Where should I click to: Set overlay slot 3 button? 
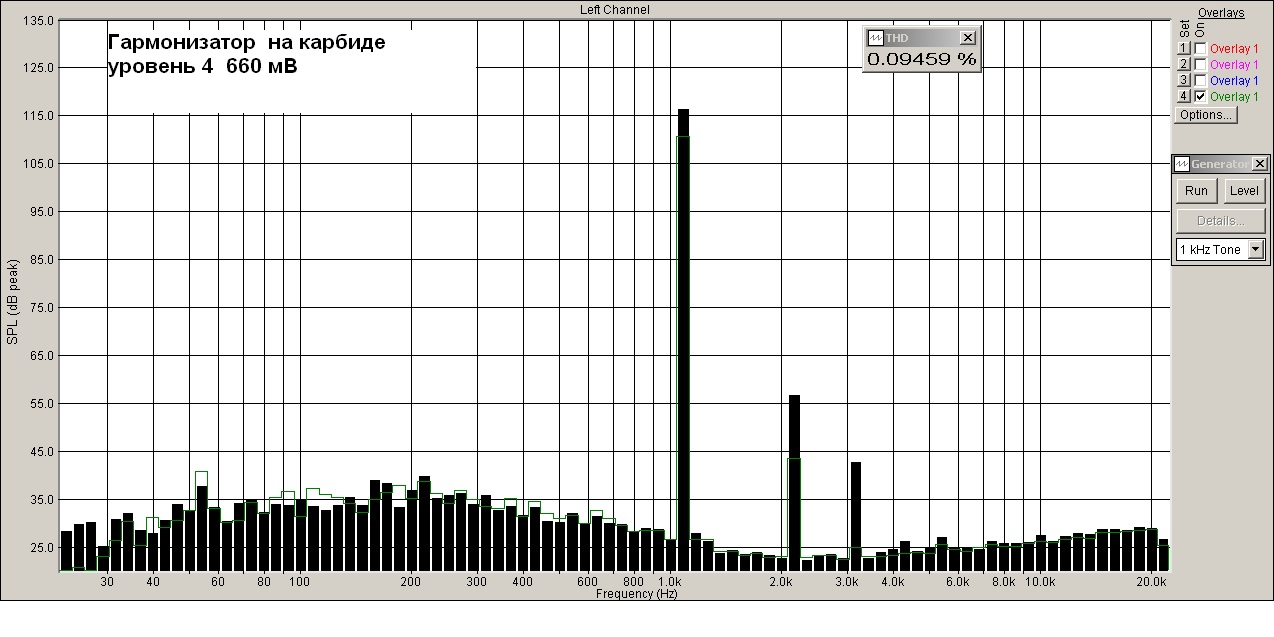[1183, 80]
